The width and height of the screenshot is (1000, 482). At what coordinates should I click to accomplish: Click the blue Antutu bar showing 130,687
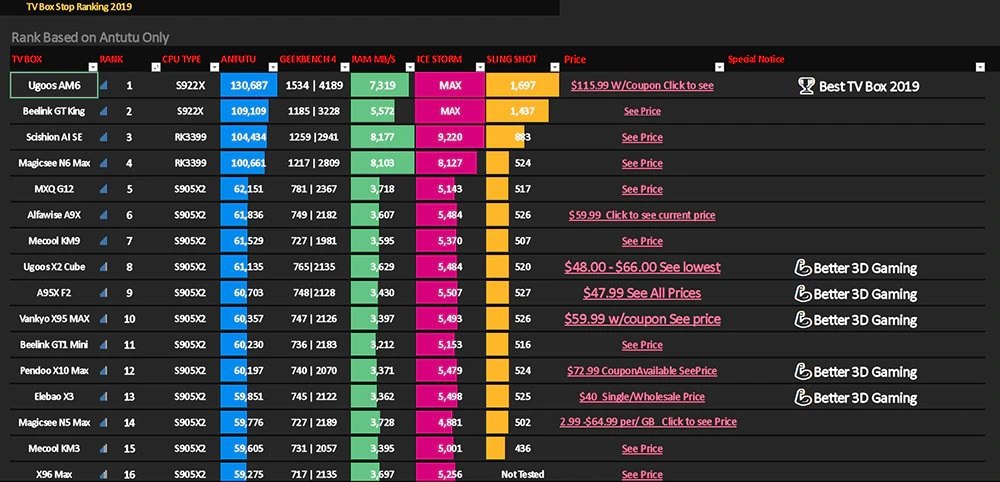tap(249, 85)
